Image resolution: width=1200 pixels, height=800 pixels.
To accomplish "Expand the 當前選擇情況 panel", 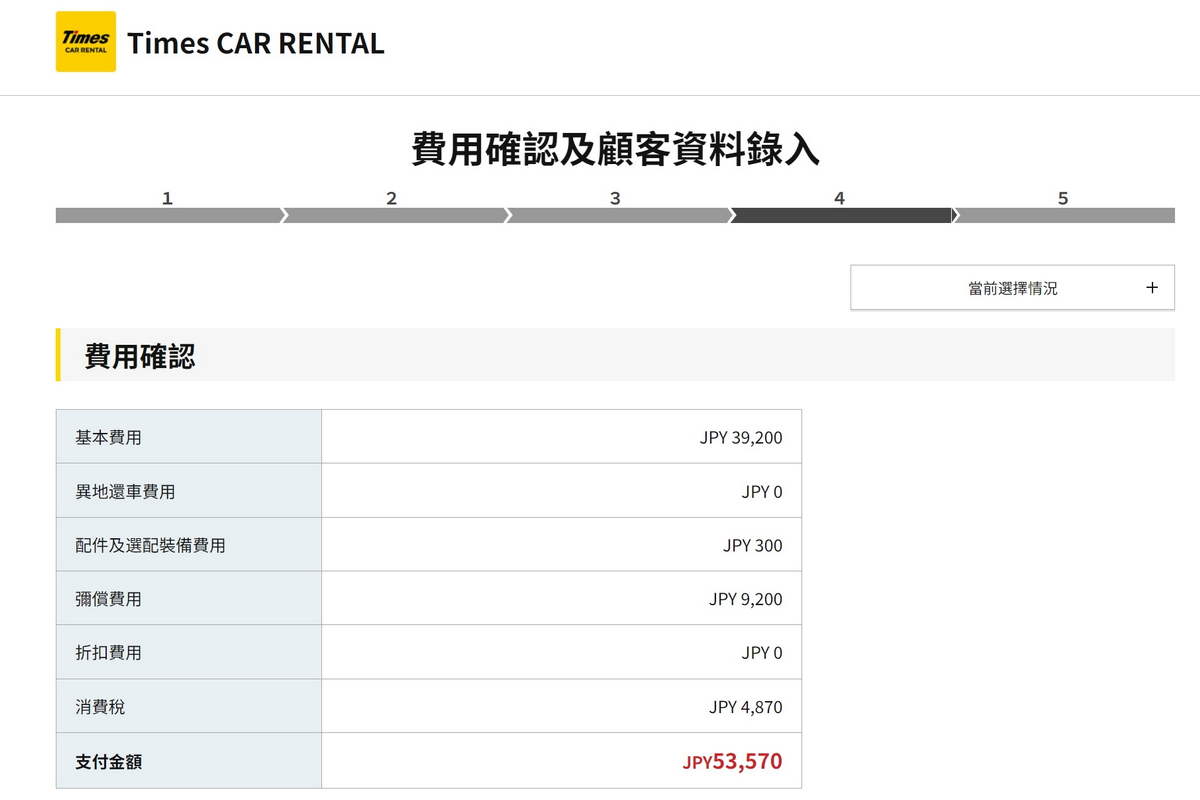I will click(1012, 288).
